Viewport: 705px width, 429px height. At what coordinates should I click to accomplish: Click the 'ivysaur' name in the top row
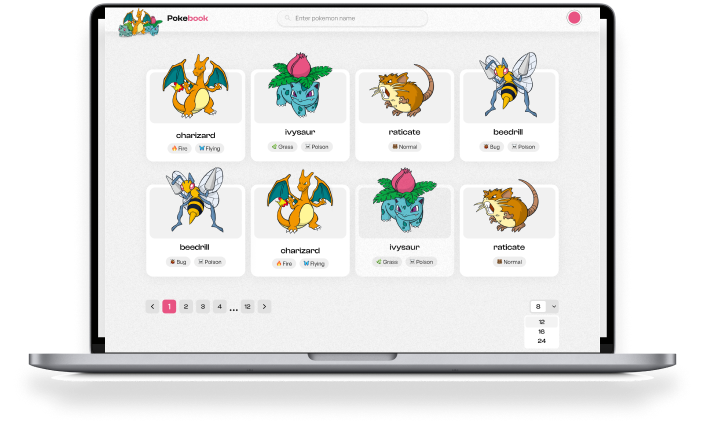pos(300,132)
